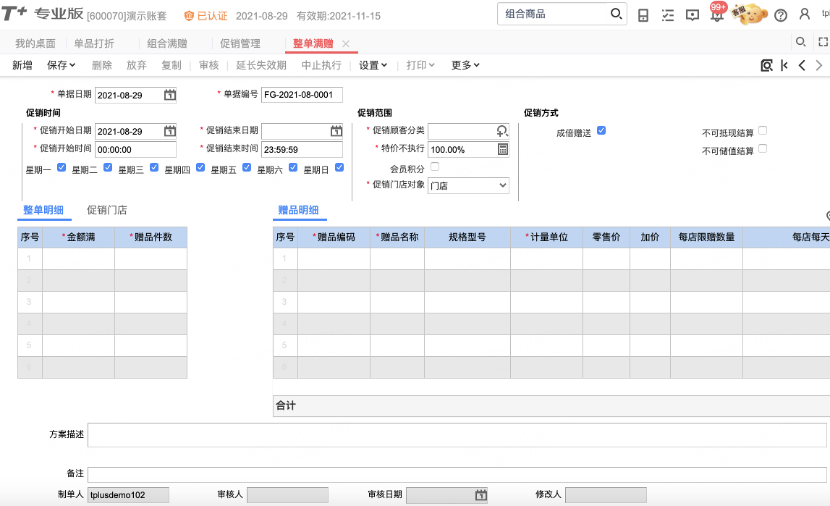Click the 备注 input field
This screenshot has height=506, width=830.
(x=457, y=474)
